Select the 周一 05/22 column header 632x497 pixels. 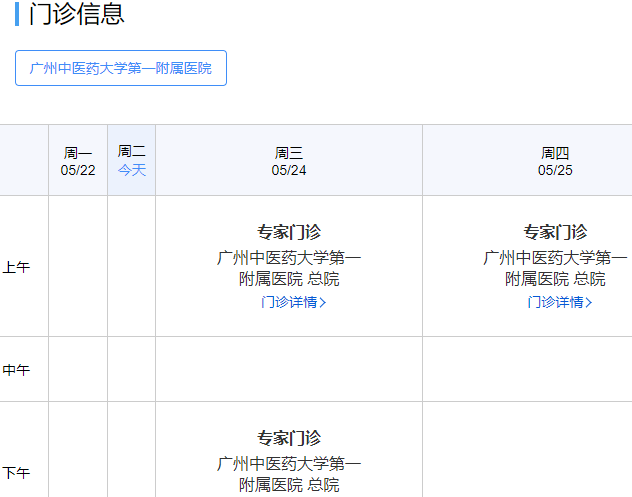(78, 161)
